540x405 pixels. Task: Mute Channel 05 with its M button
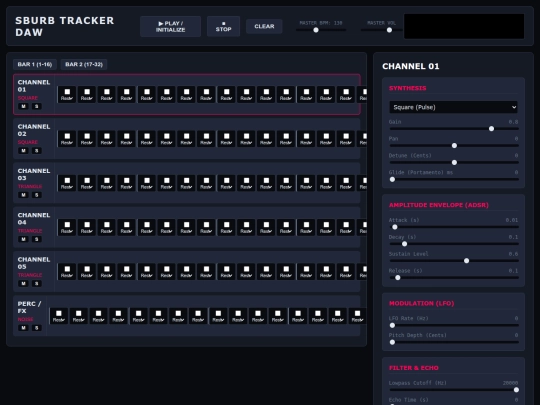pyautogui.click(x=23, y=284)
